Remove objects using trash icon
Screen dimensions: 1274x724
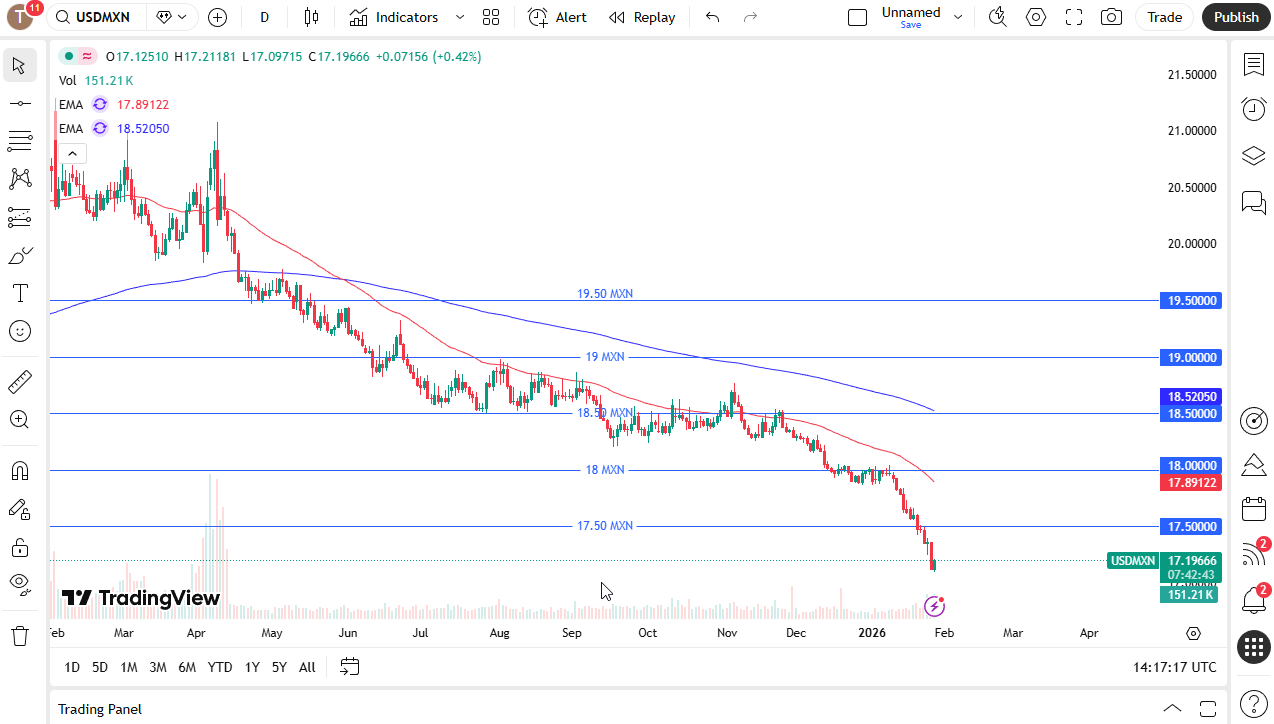(x=19, y=635)
